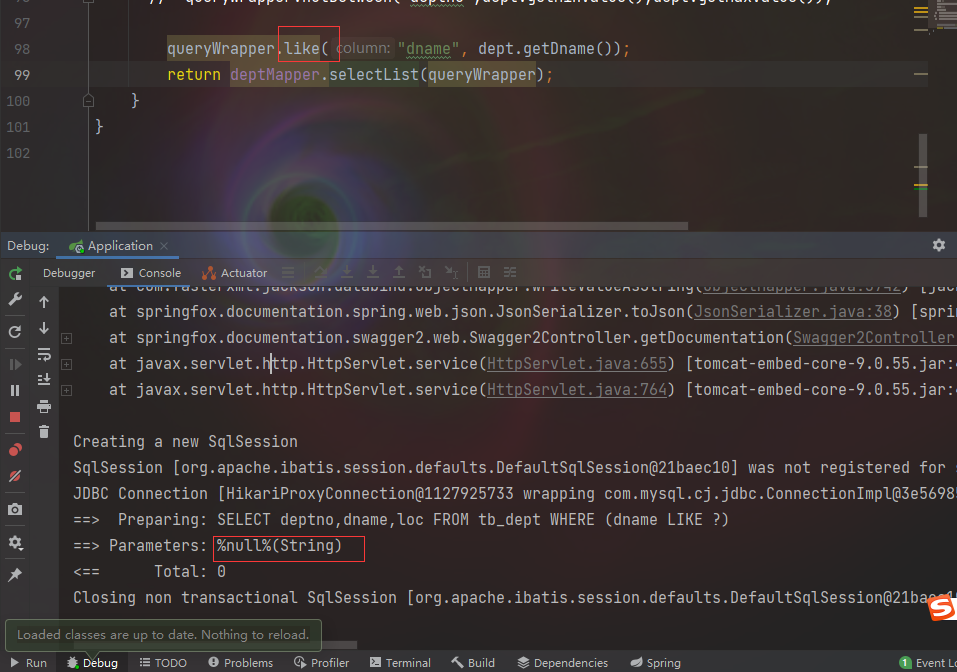The image size is (957, 672).
Task: Click the down arrow stack trace icon
Action: coord(44,328)
